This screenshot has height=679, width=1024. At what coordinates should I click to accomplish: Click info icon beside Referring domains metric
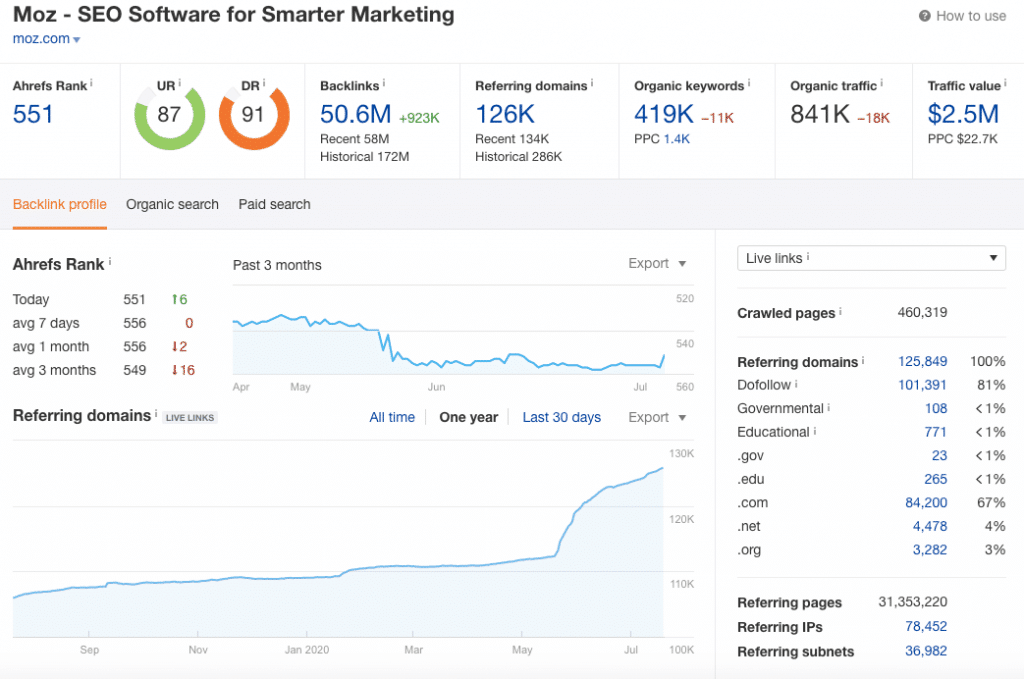point(592,83)
